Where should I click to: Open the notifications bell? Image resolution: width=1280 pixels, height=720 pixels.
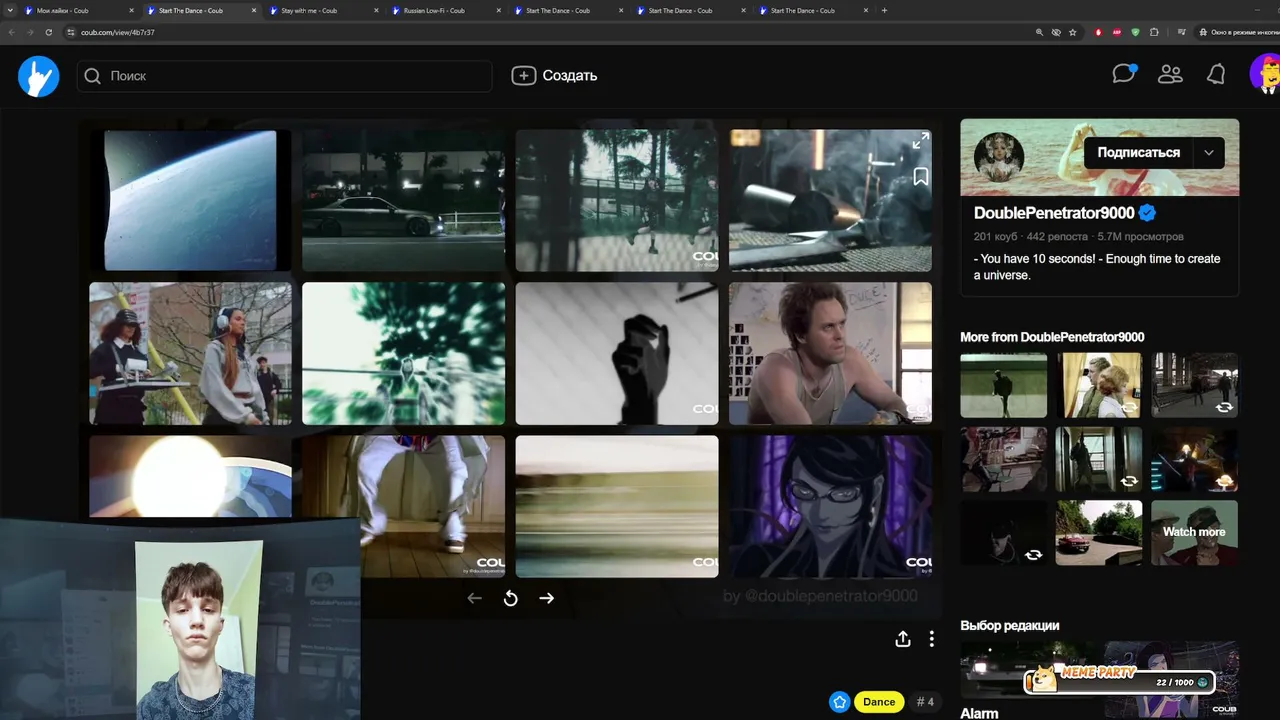coord(1216,75)
